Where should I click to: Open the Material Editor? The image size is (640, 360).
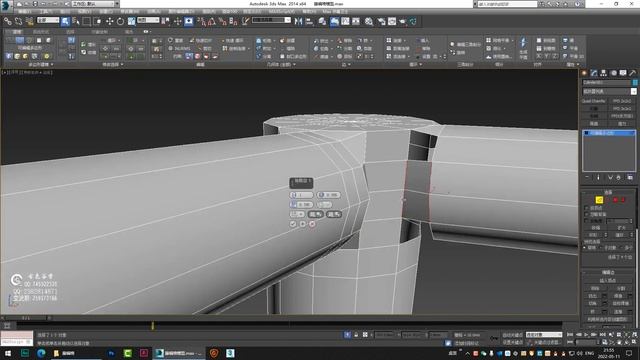[369, 21]
